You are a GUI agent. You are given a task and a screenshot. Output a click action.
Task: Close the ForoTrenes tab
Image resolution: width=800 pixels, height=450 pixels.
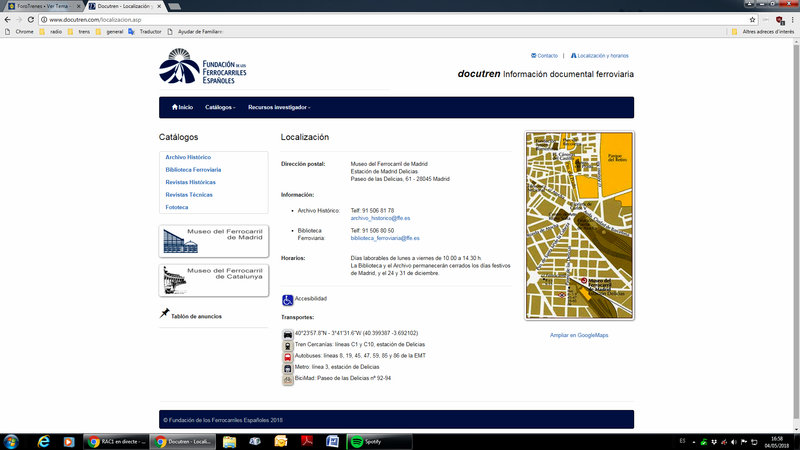click(79, 6)
